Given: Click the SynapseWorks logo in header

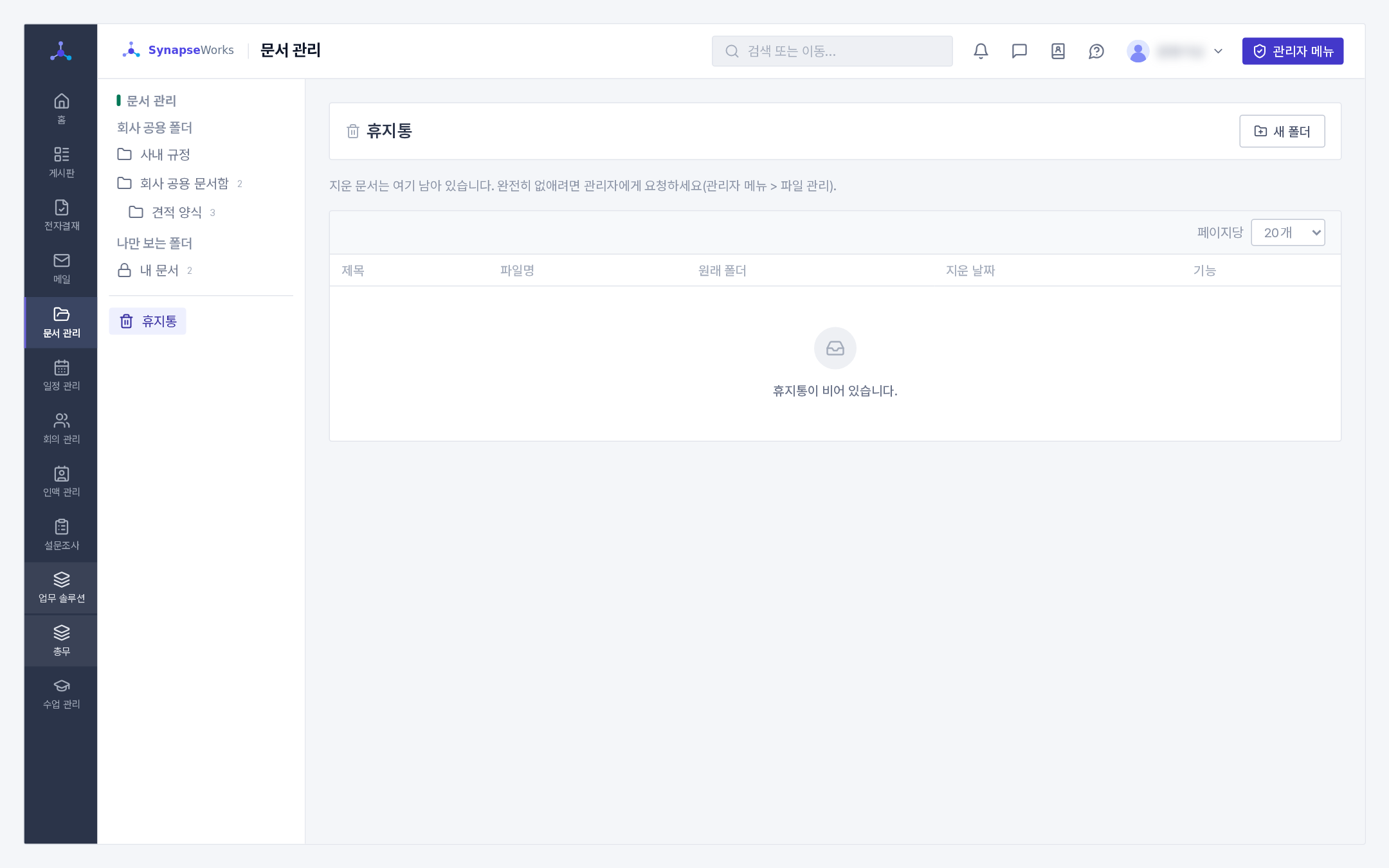Looking at the screenshot, I should pyautogui.click(x=178, y=50).
